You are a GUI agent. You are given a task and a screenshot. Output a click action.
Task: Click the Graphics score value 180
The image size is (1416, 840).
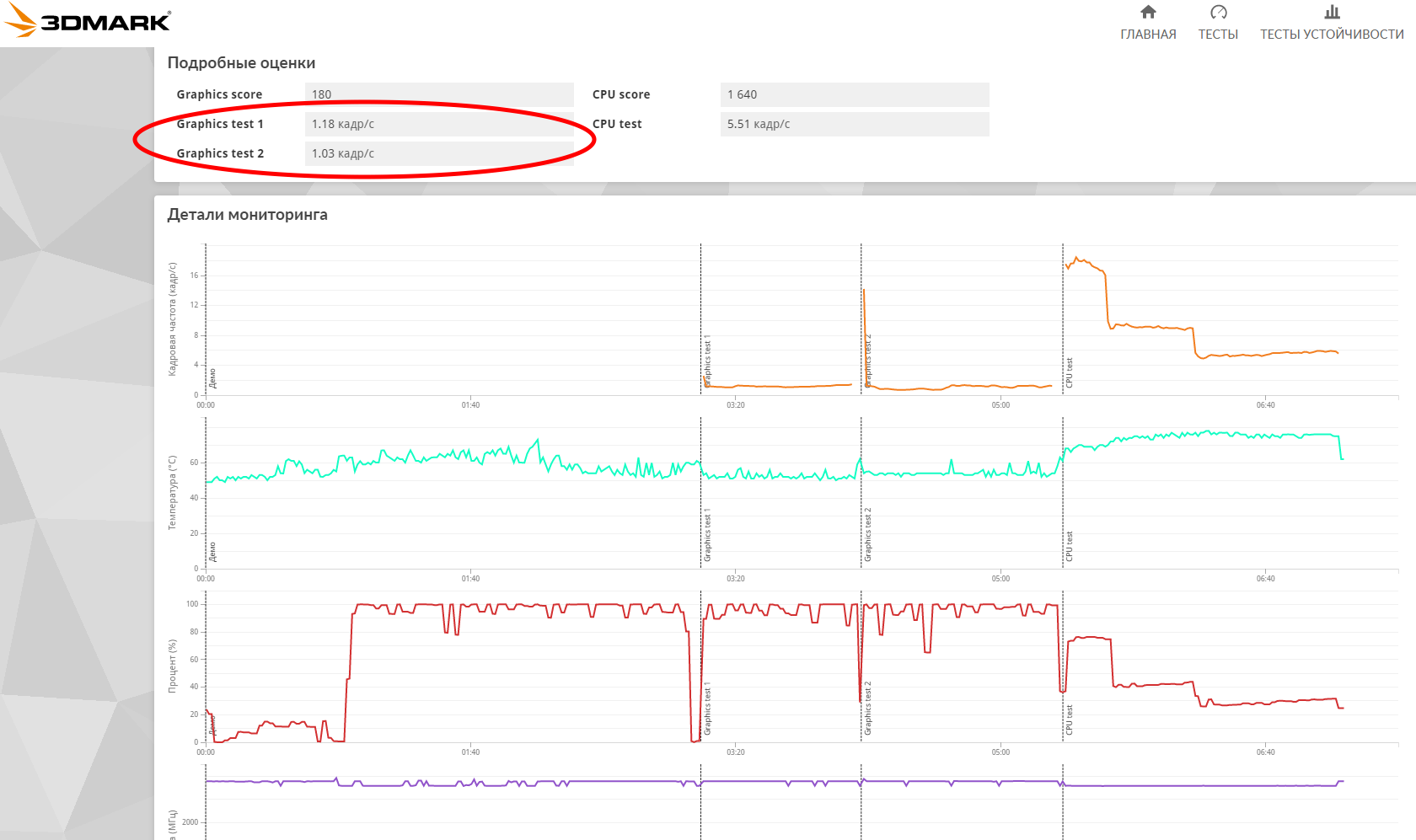439,94
